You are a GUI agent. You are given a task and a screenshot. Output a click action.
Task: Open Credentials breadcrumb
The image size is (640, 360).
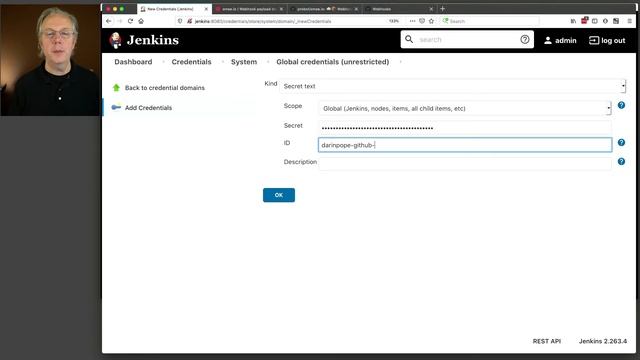191,62
